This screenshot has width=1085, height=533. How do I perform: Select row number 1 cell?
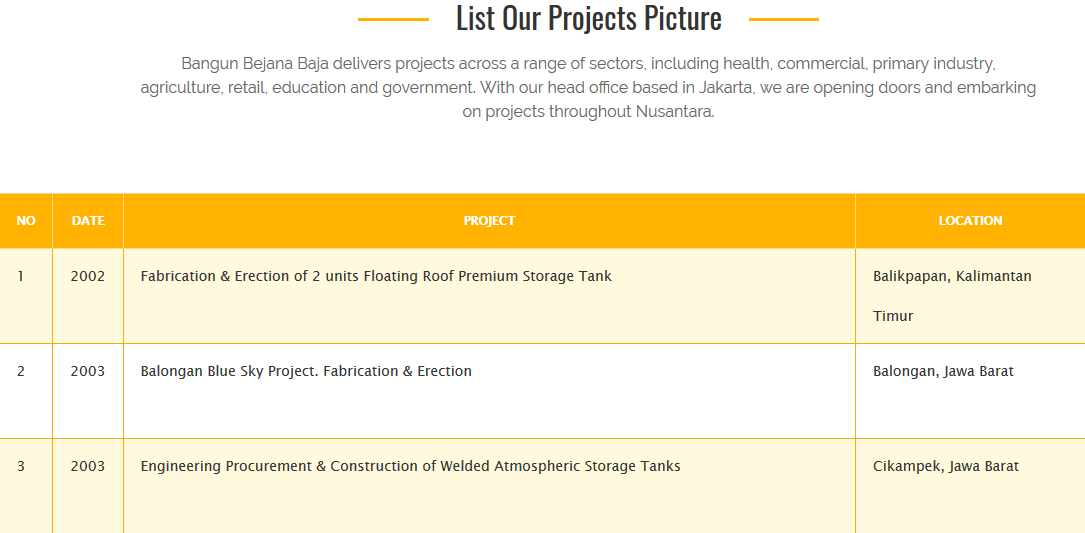(x=21, y=276)
